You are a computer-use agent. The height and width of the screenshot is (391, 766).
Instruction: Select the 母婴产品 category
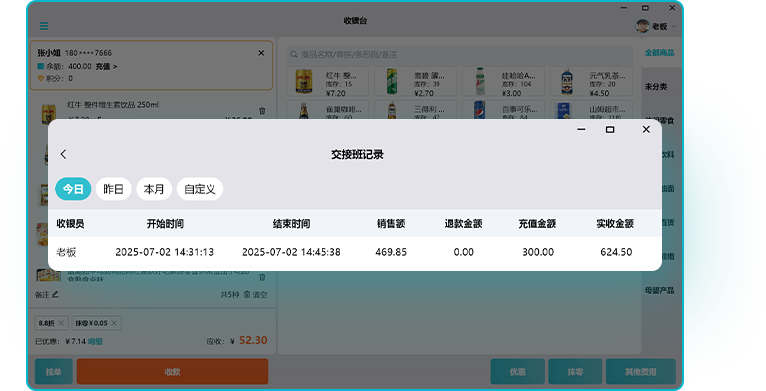coord(659,290)
